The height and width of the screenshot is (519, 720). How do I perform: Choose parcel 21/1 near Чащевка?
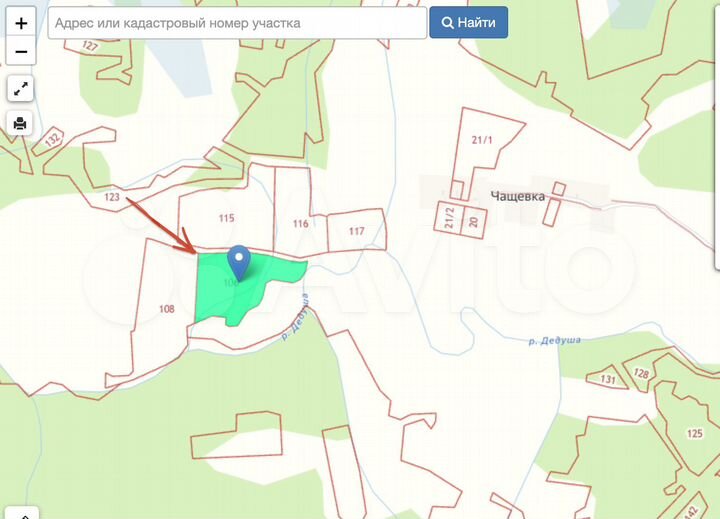[x=482, y=140]
